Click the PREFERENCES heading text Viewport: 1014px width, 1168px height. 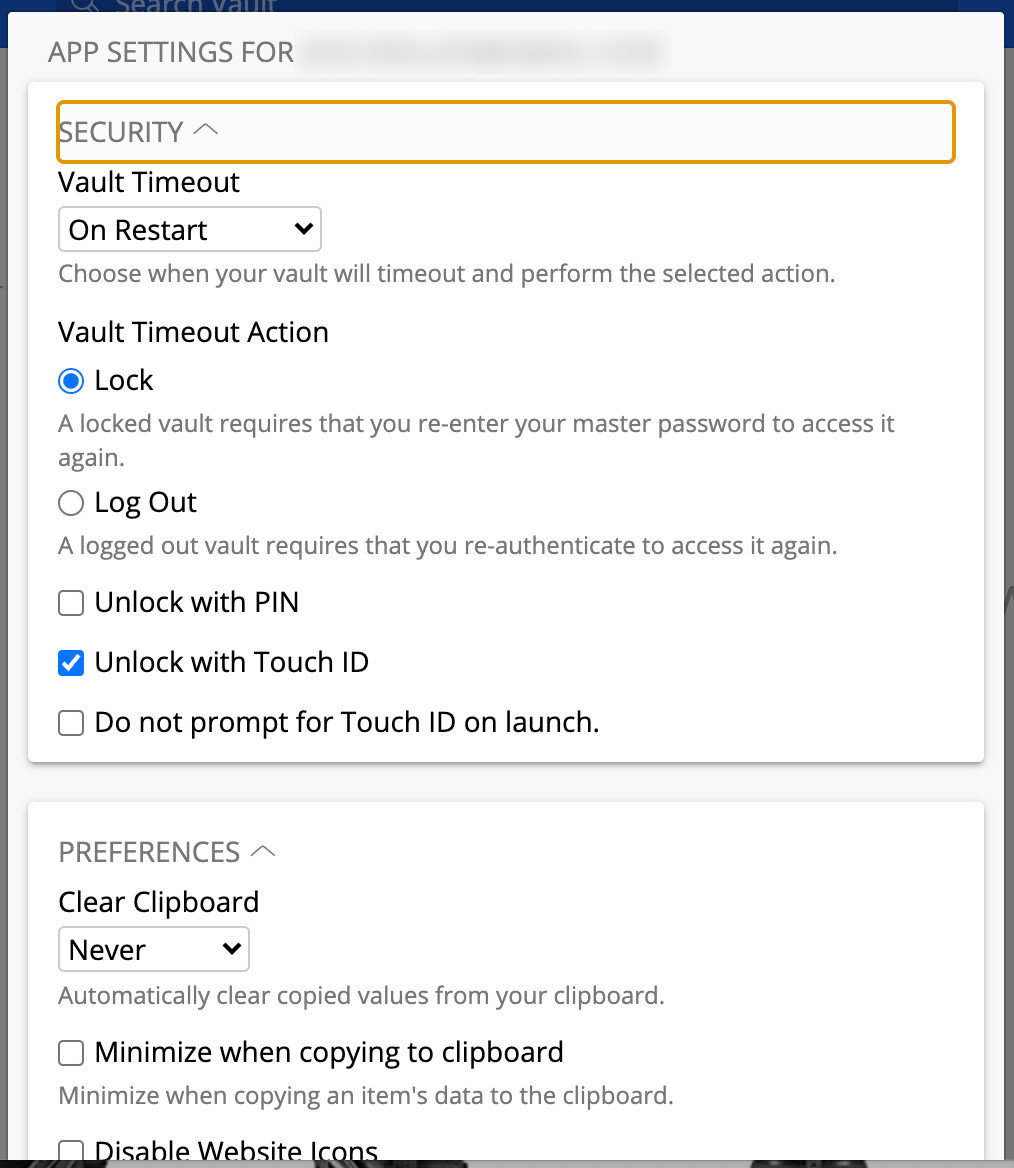(149, 852)
